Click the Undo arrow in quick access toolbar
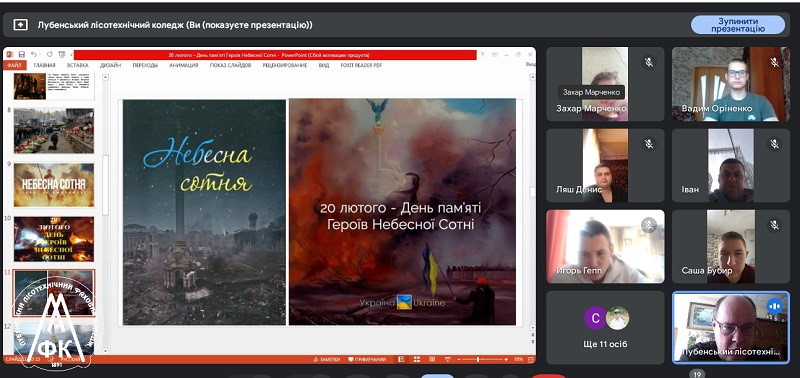 (x=34, y=54)
